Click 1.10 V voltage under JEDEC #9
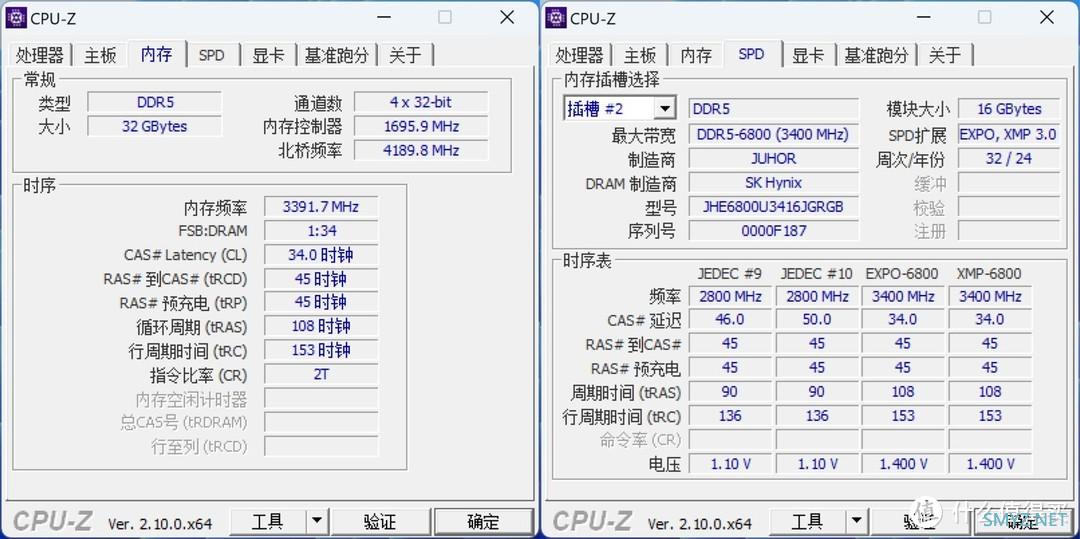Screen dimensions: 1080x539 point(730,464)
